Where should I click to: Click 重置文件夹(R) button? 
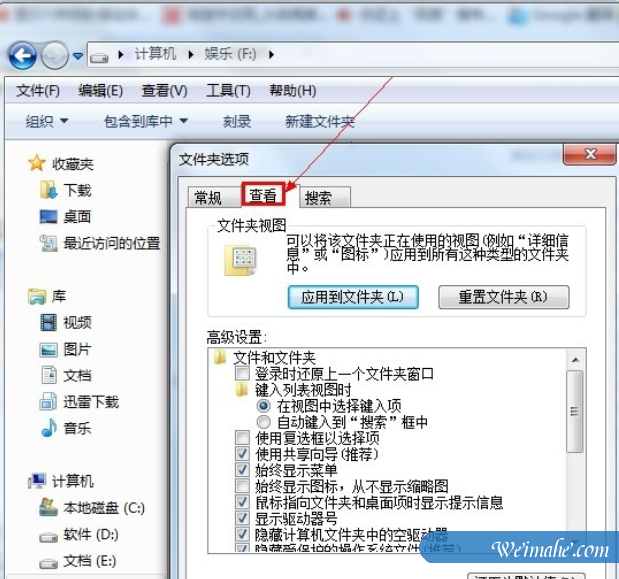point(503,297)
